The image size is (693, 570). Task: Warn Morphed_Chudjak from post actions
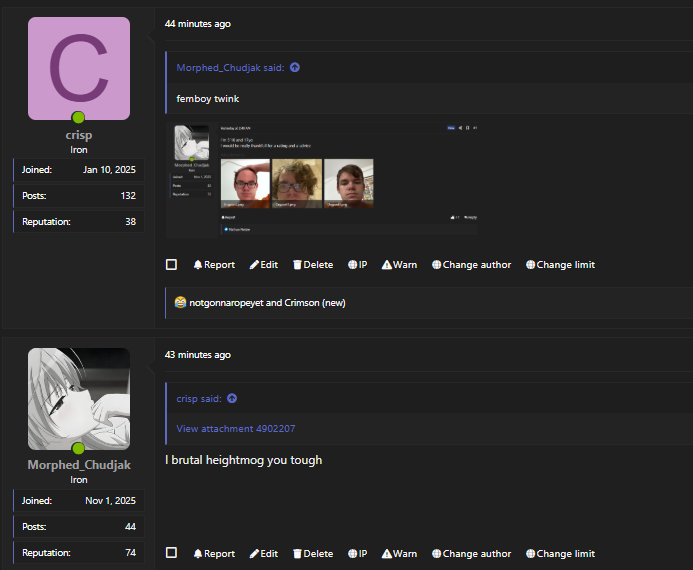(400, 554)
